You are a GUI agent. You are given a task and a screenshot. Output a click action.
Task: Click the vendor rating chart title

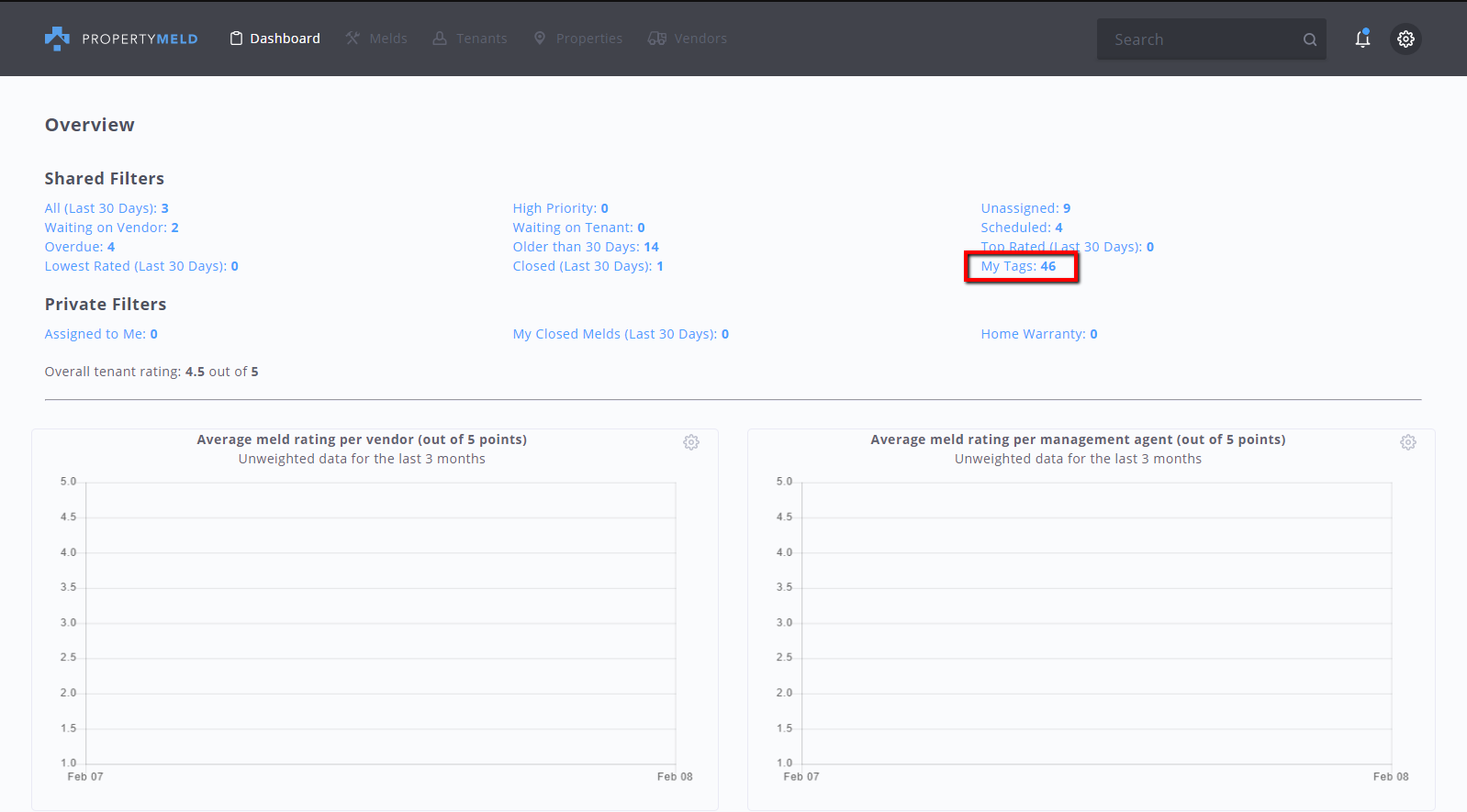(362, 439)
